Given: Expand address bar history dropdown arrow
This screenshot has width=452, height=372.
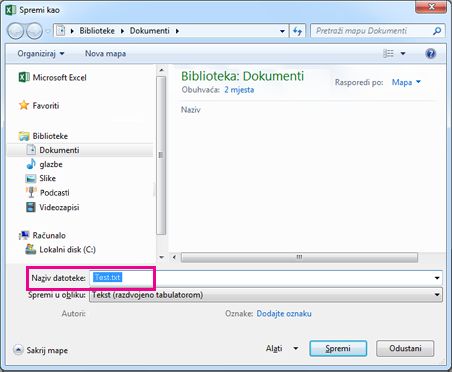Looking at the screenshot, I should 282,31.
